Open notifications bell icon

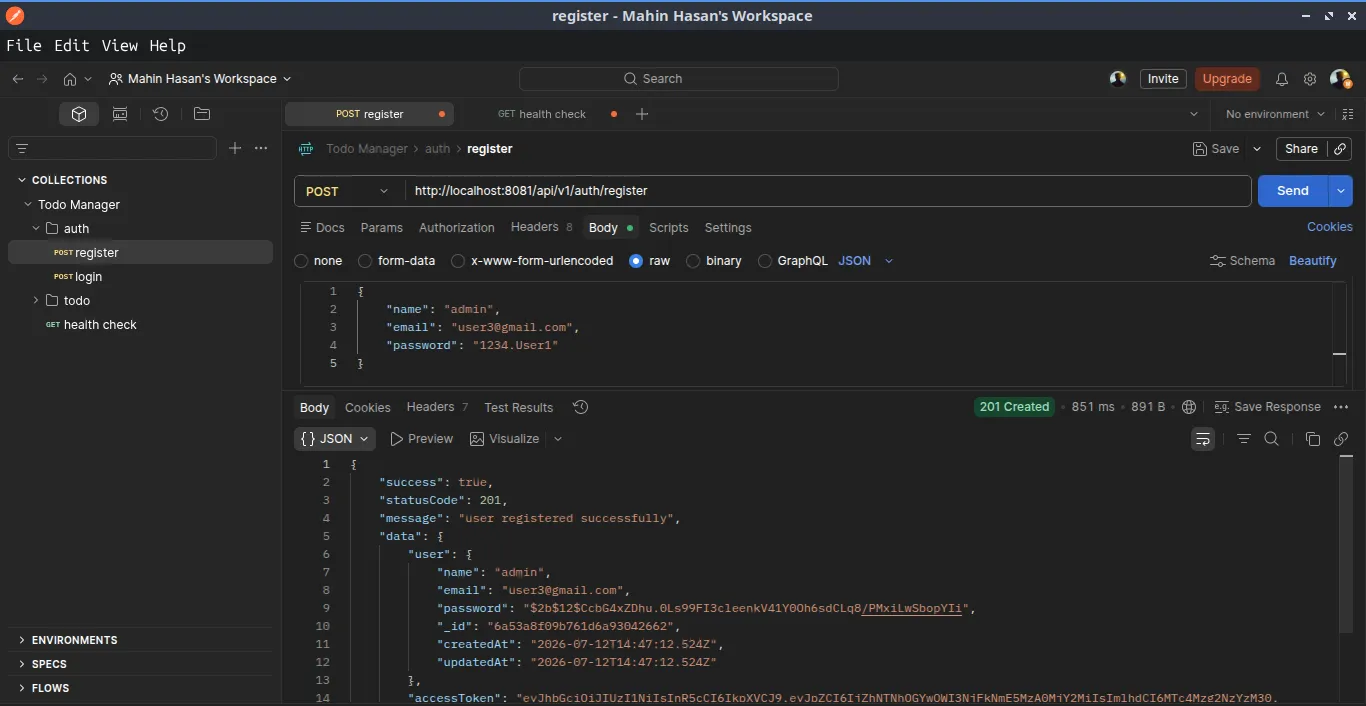click(1281, 79)
